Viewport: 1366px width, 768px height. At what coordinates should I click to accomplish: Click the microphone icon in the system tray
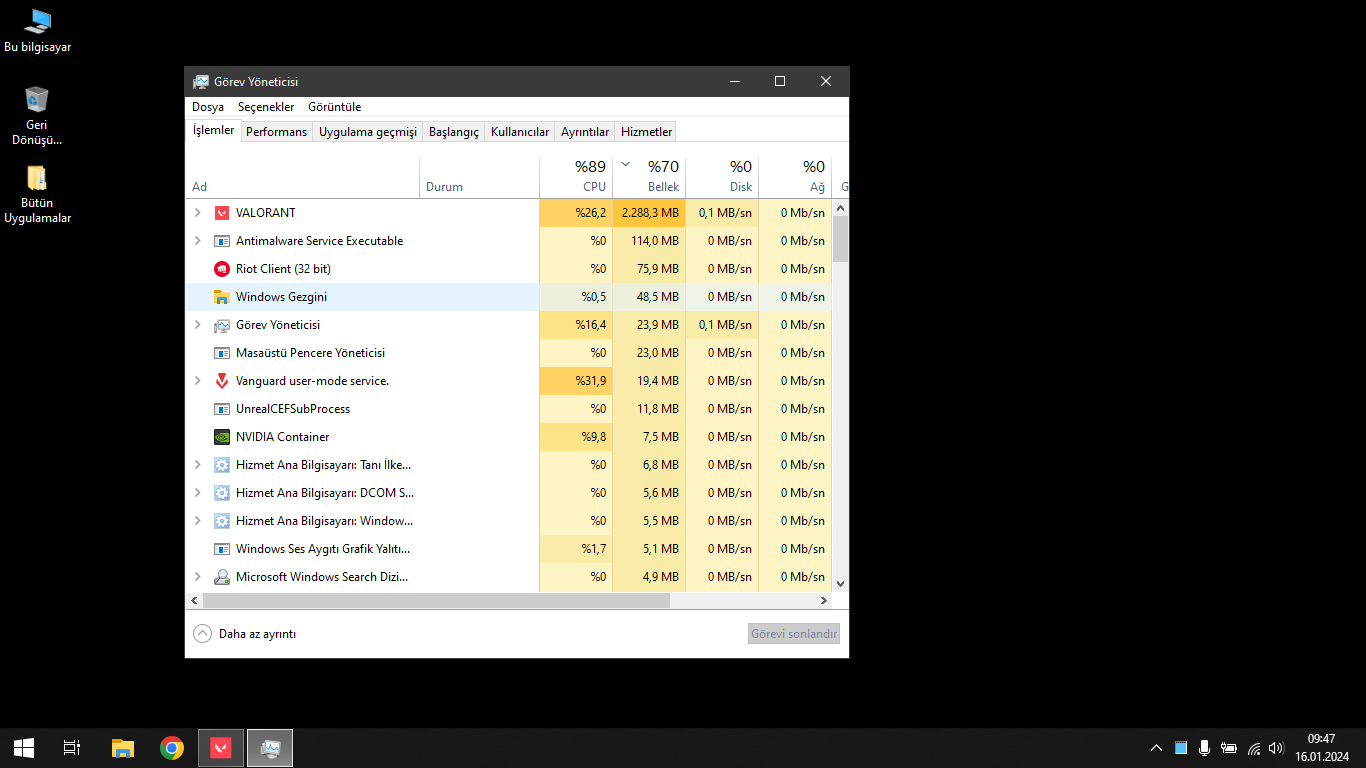1205,748
